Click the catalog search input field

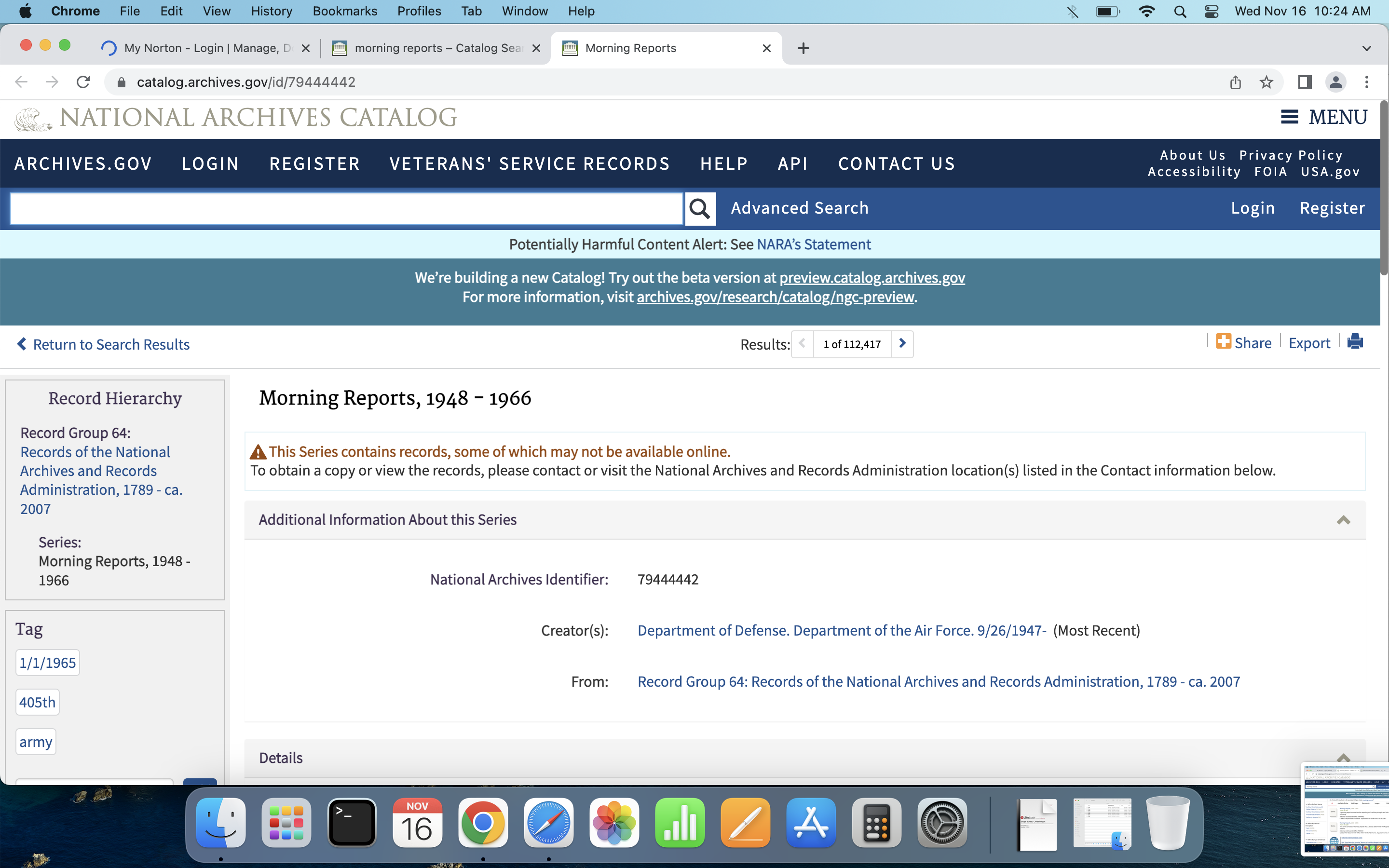[346, 208]
